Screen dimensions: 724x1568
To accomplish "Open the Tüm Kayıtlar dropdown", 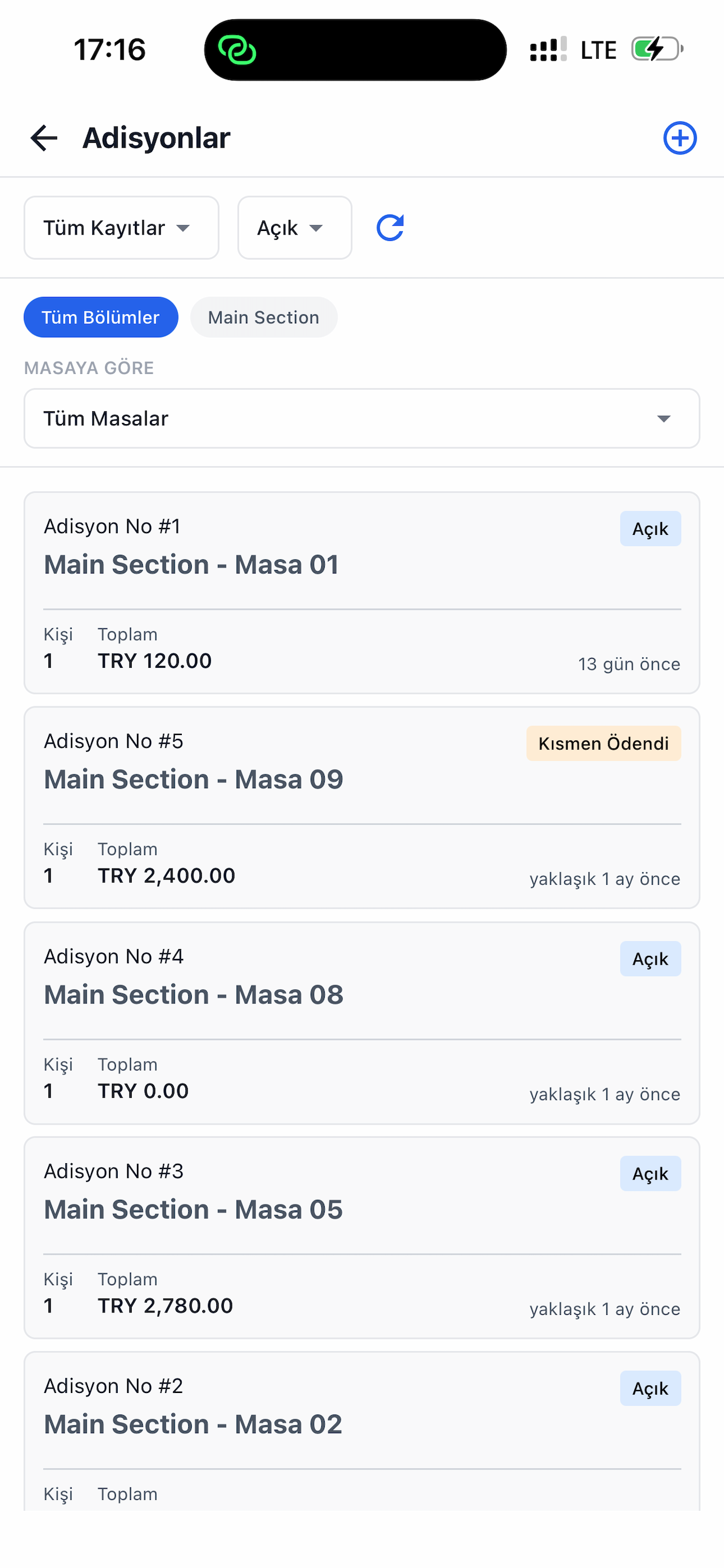I will [122, 228].
